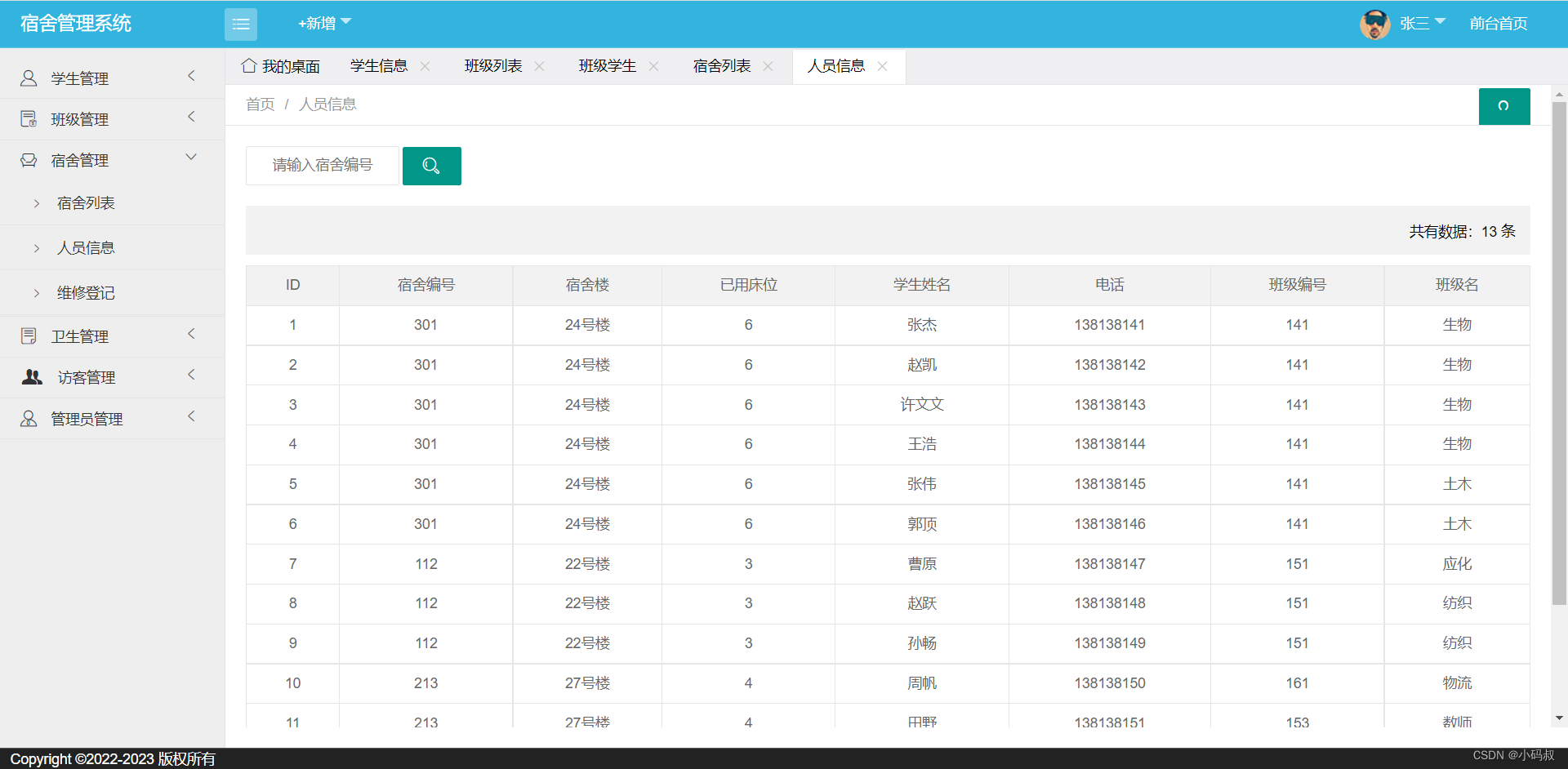1568x769 pixels.
Task: Go to 前台首页 link
Action: (1499, 23)
